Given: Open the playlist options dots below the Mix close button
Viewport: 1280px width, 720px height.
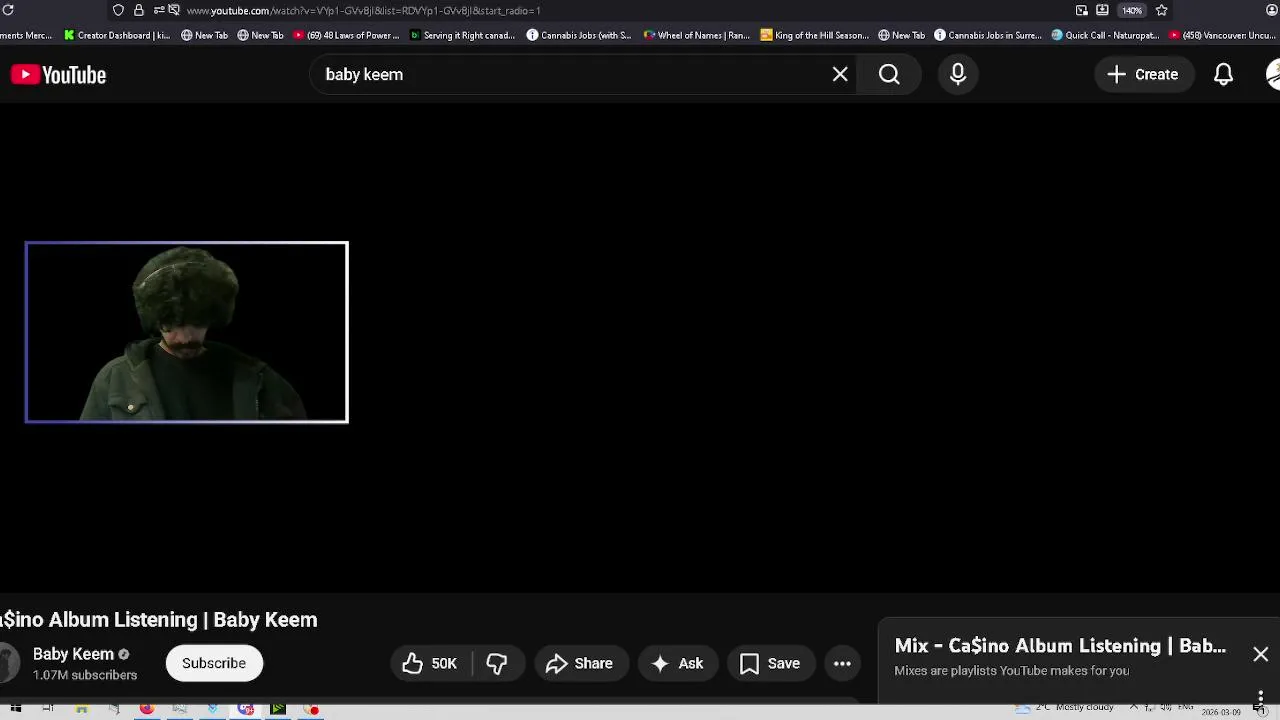Looking at the screenshot, I should click(1260, 696).
